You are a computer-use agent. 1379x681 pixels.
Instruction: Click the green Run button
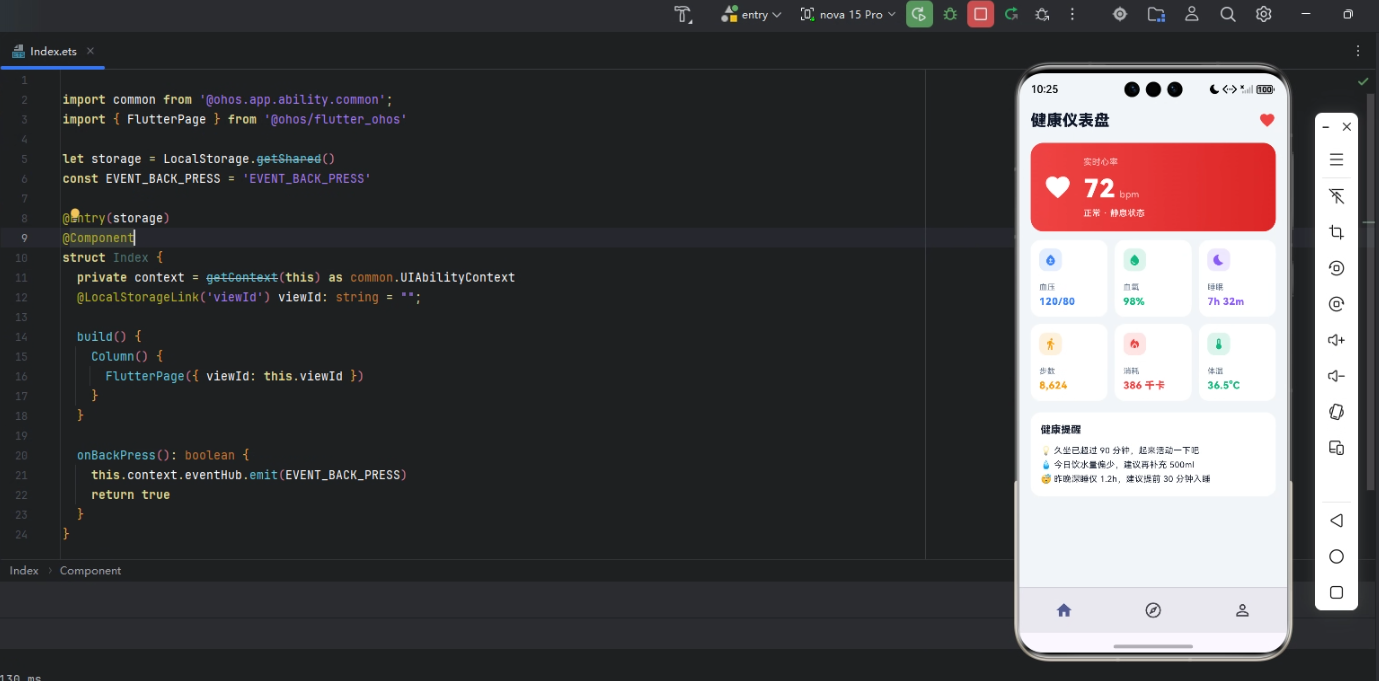(x=919, y=14)
